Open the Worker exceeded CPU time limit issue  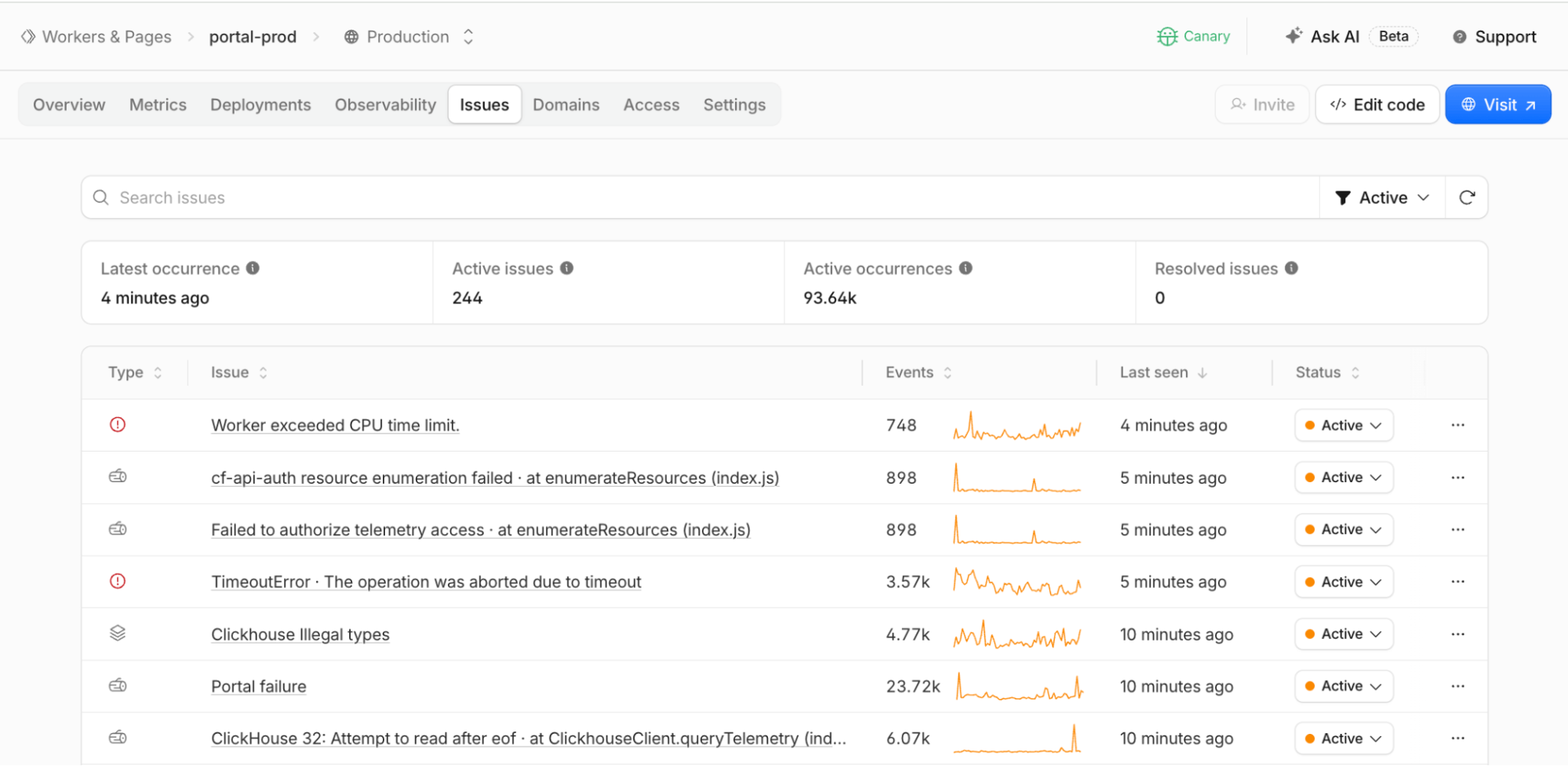coord(335,425)
